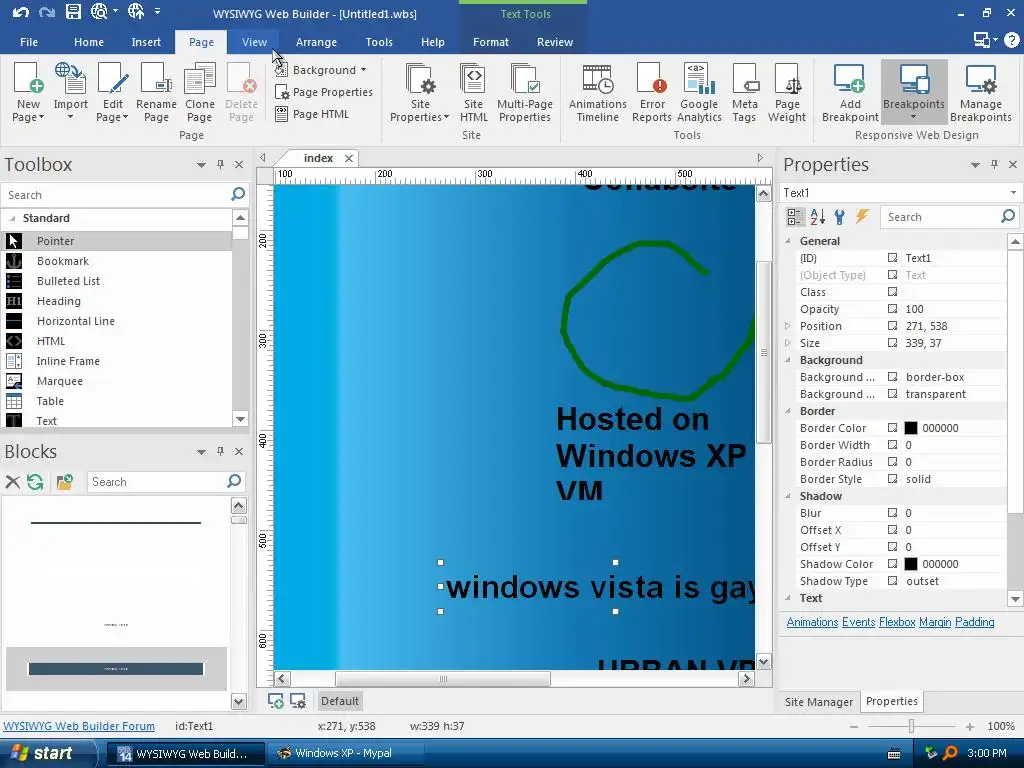Open the File menu
This screenshot has width=1024, height=768.
coord(29,42)
